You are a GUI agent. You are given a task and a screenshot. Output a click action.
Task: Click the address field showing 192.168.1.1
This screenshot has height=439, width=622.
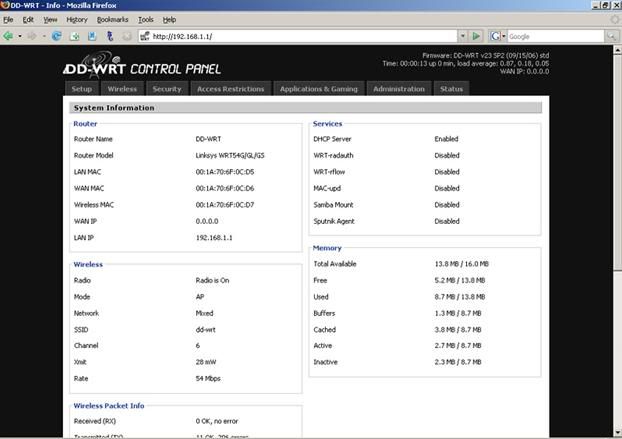click(300, 36)
